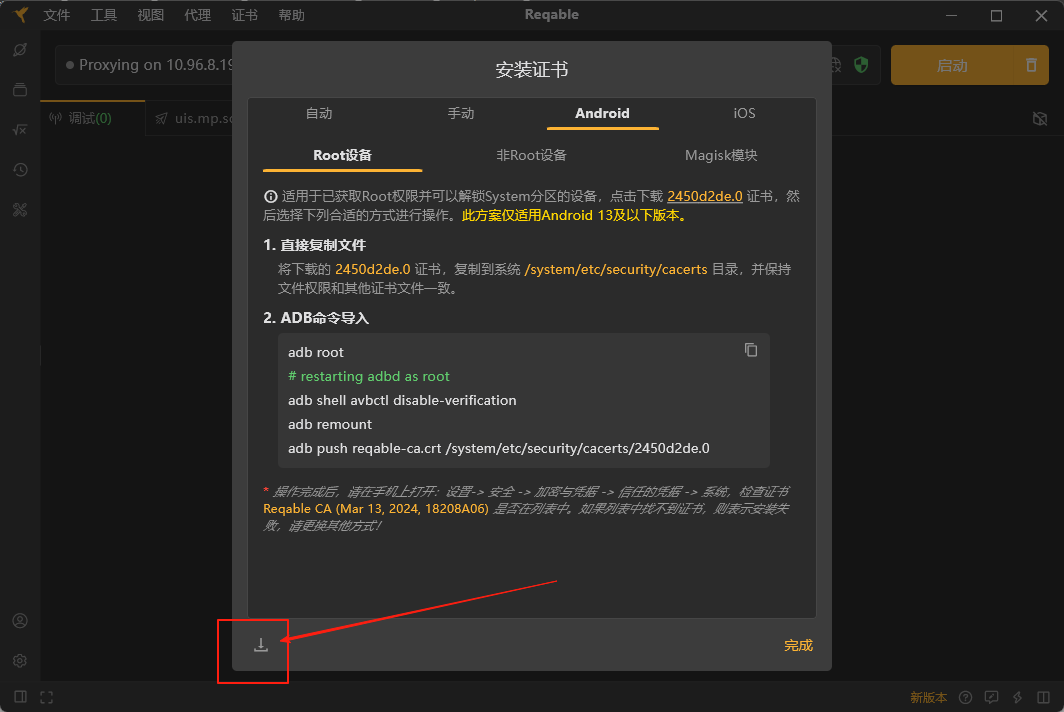Image resolution: width=1064 pixels, height=712 pixels.
Task: Click the info icon before 适用于已获取Root权限
Action: pos(270,196)
